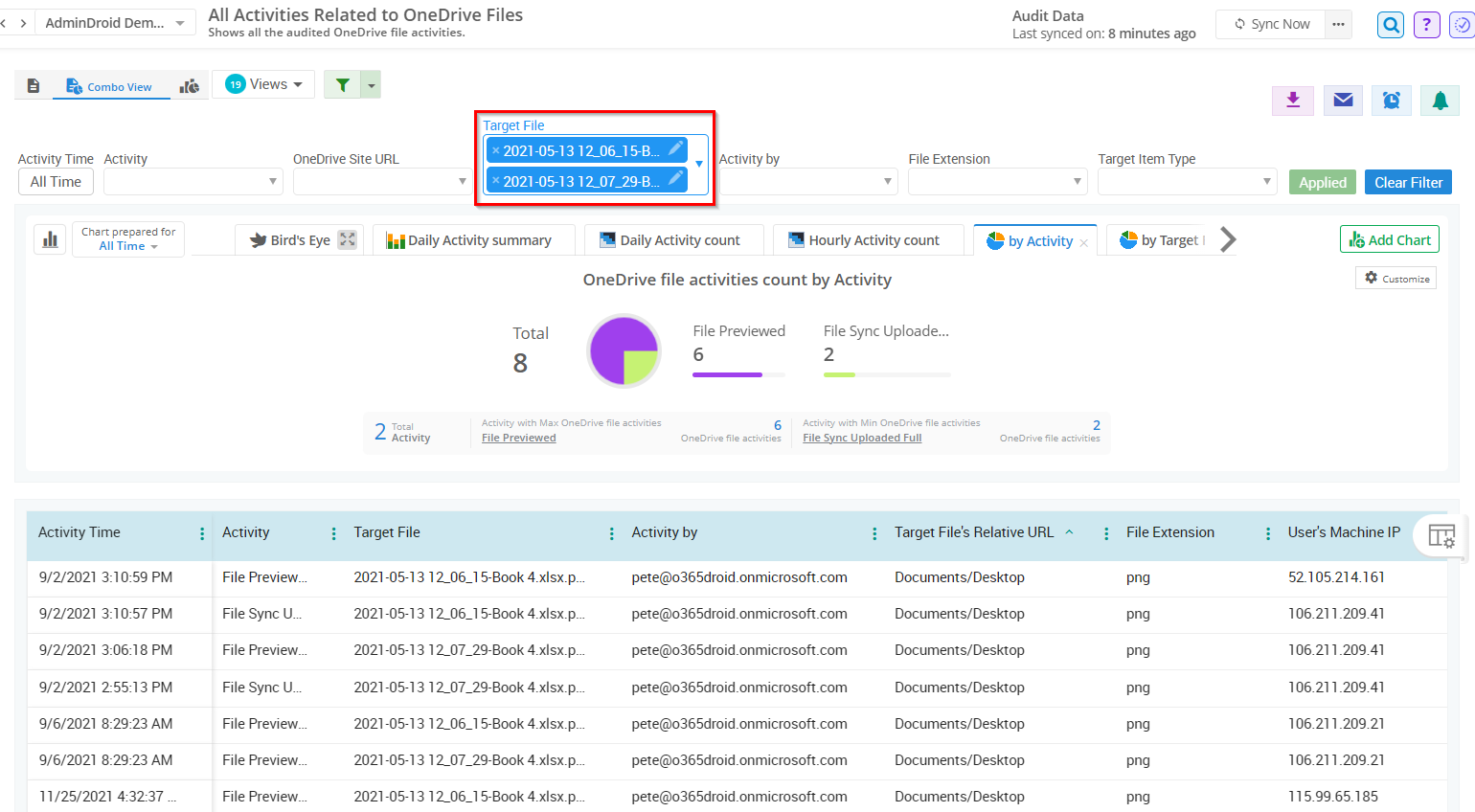Open the help question mark icon

point(1426,25)
